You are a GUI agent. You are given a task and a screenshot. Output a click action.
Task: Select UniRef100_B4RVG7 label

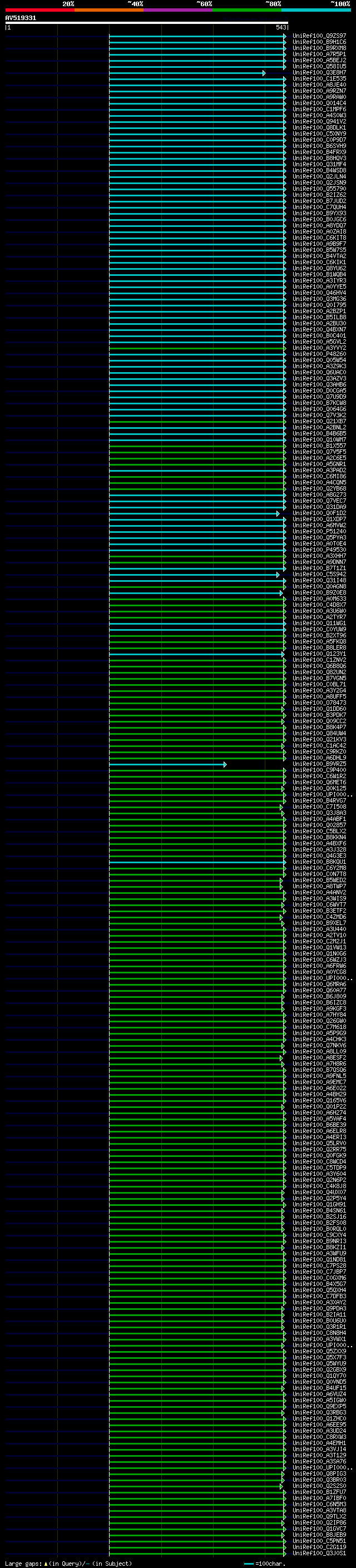[x=319, y=801]
